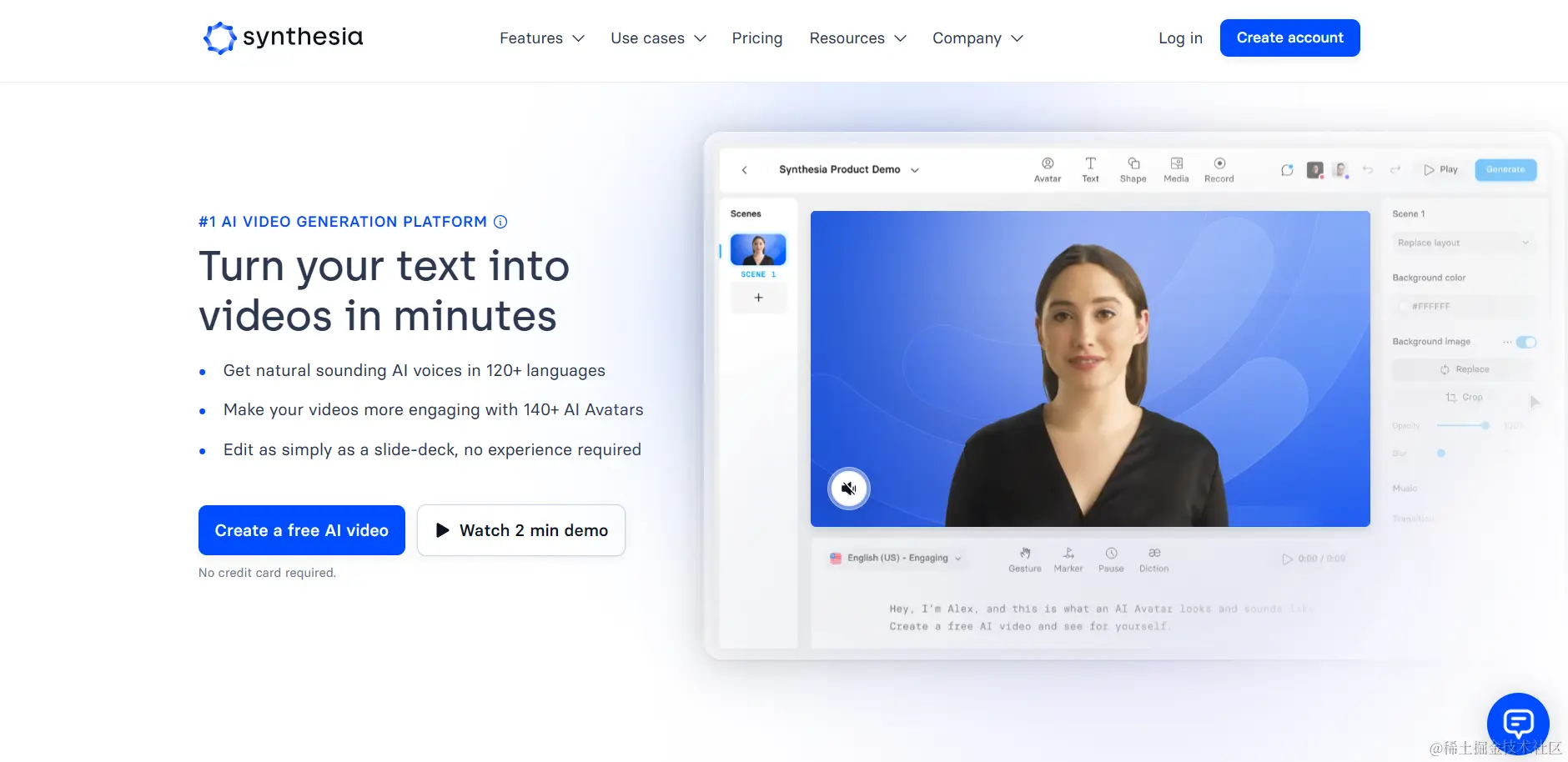Unmute the demo video sound
Viewport: 1568px width, 762px height.
point(849,489)
